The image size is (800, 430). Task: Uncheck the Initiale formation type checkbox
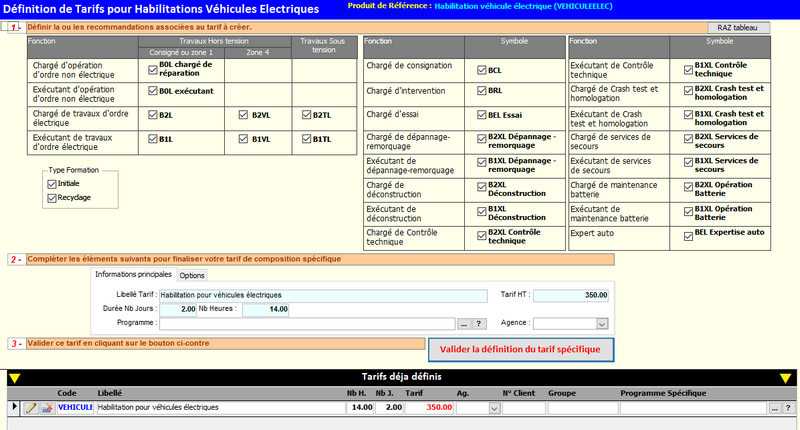click(52, 184)
